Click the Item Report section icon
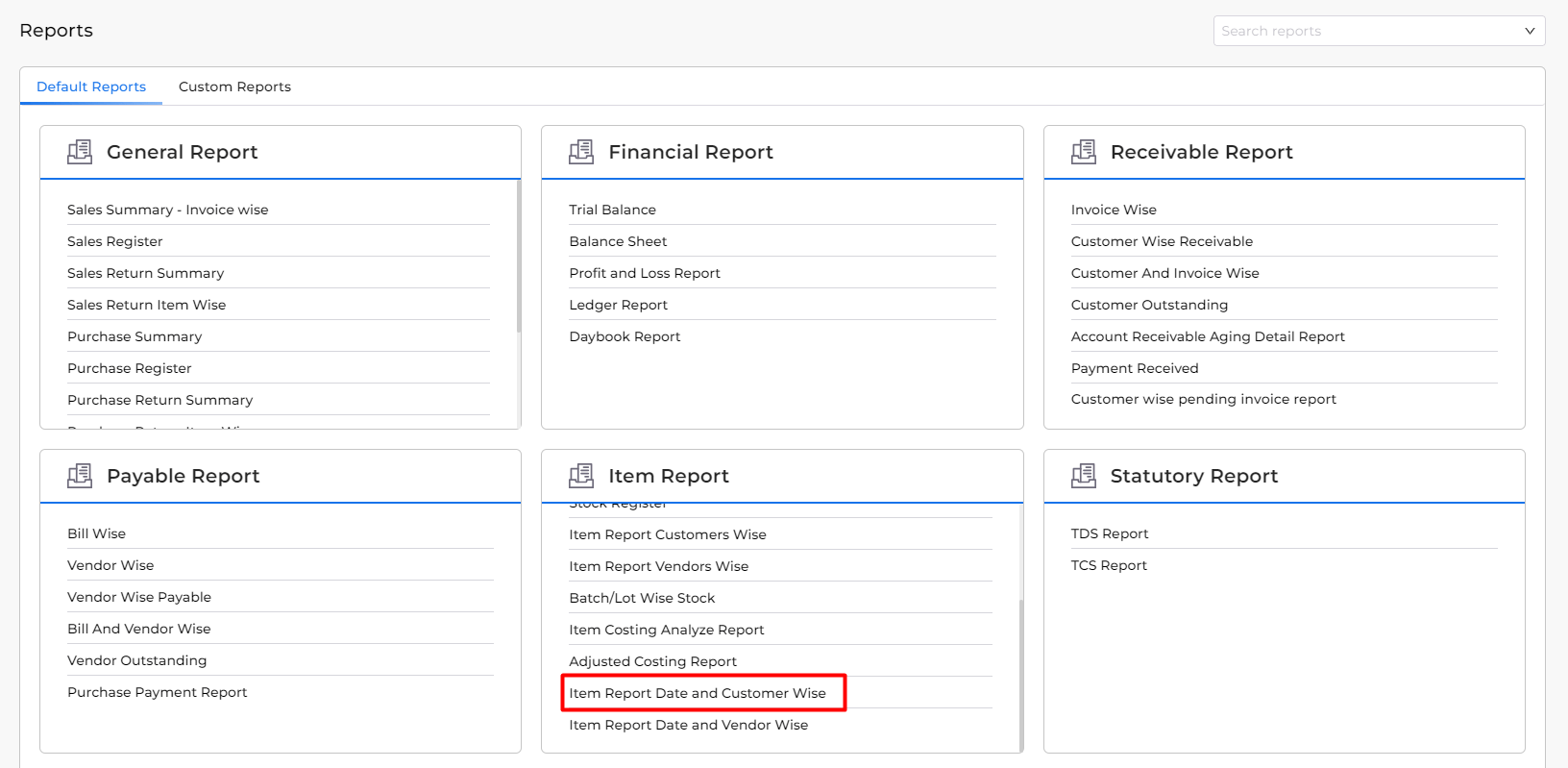The image size is (1568, 768). (581, 476)
